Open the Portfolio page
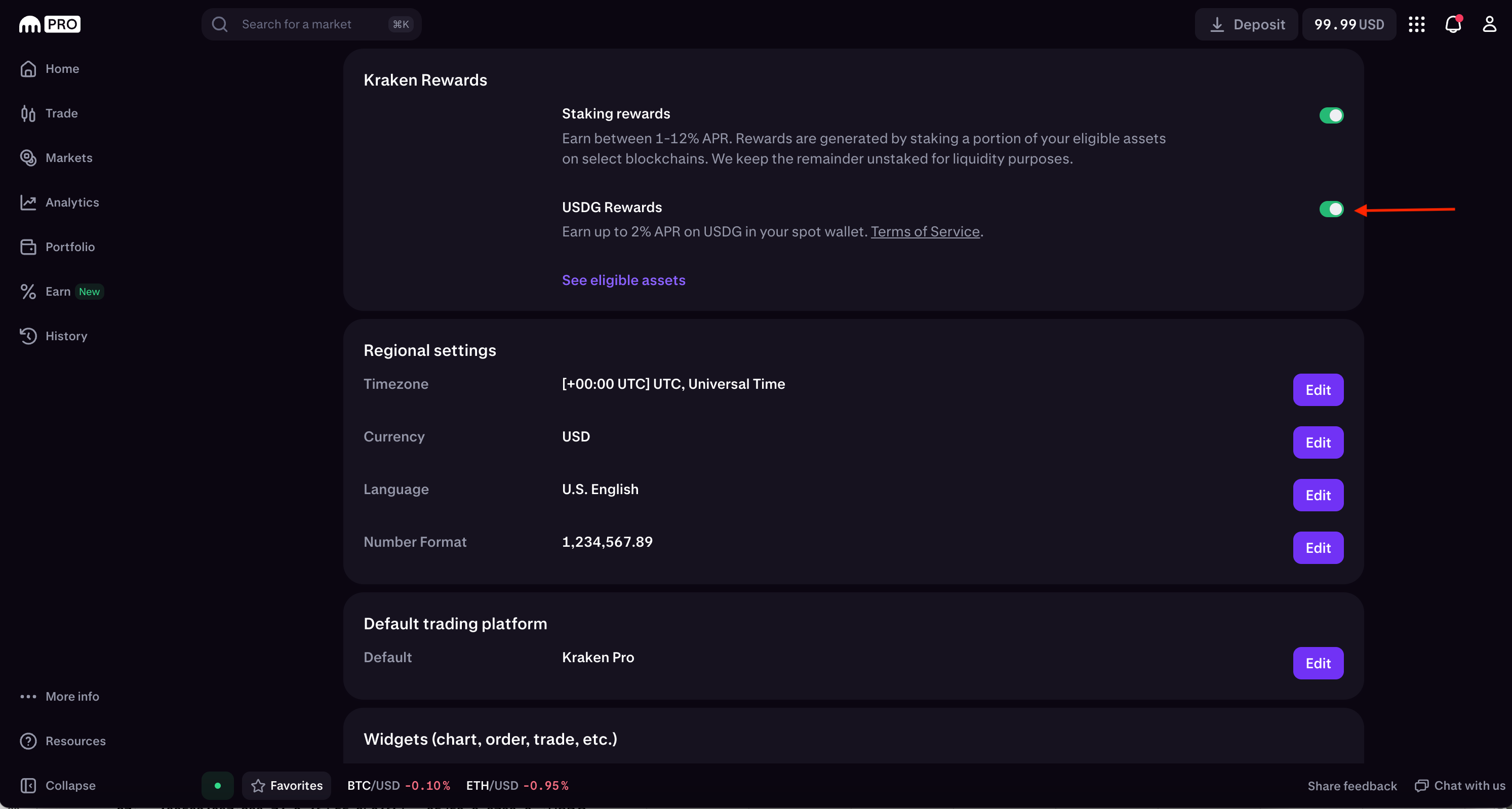The height and width of the screenshot is (809, 1512). [x=58, y=247]
